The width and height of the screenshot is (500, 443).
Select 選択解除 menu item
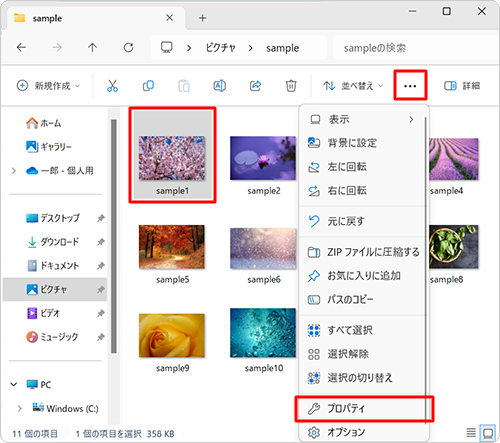[x=362, y=354]
